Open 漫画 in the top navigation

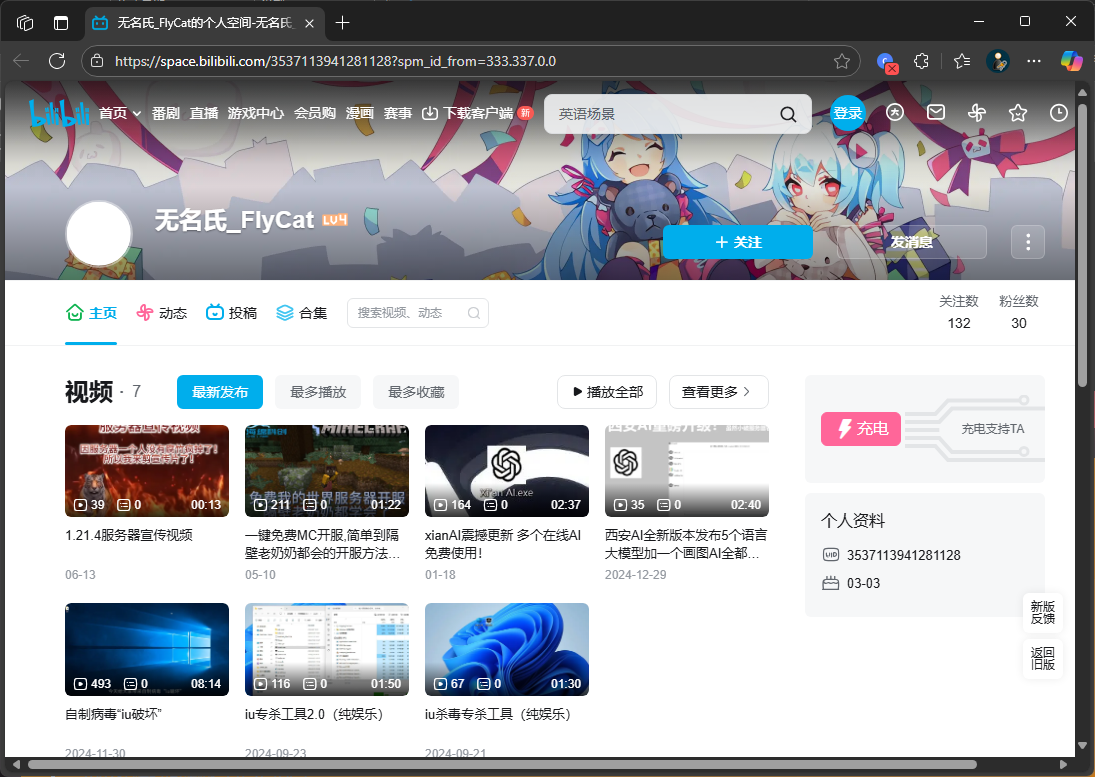pos(360,113)
